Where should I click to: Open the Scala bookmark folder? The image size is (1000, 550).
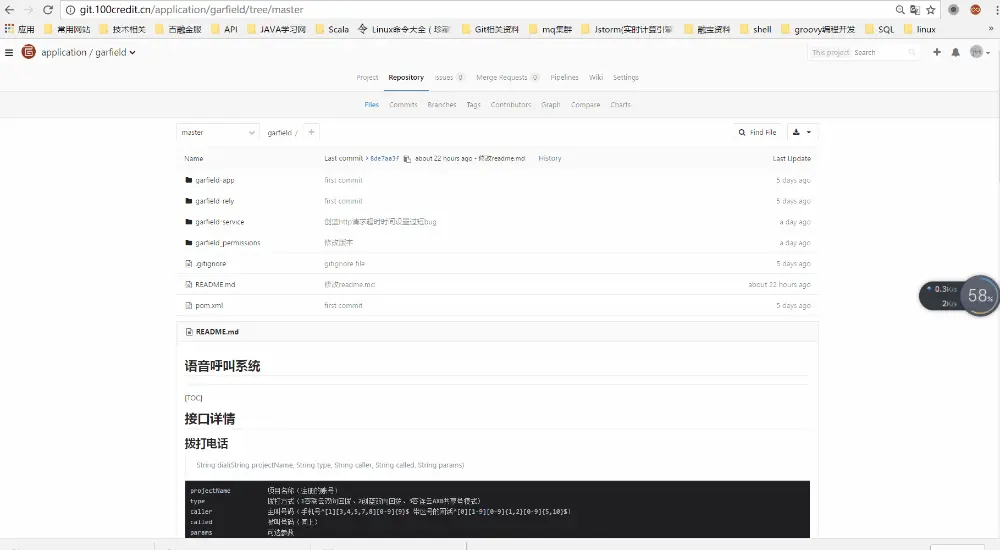click(332, 29)
